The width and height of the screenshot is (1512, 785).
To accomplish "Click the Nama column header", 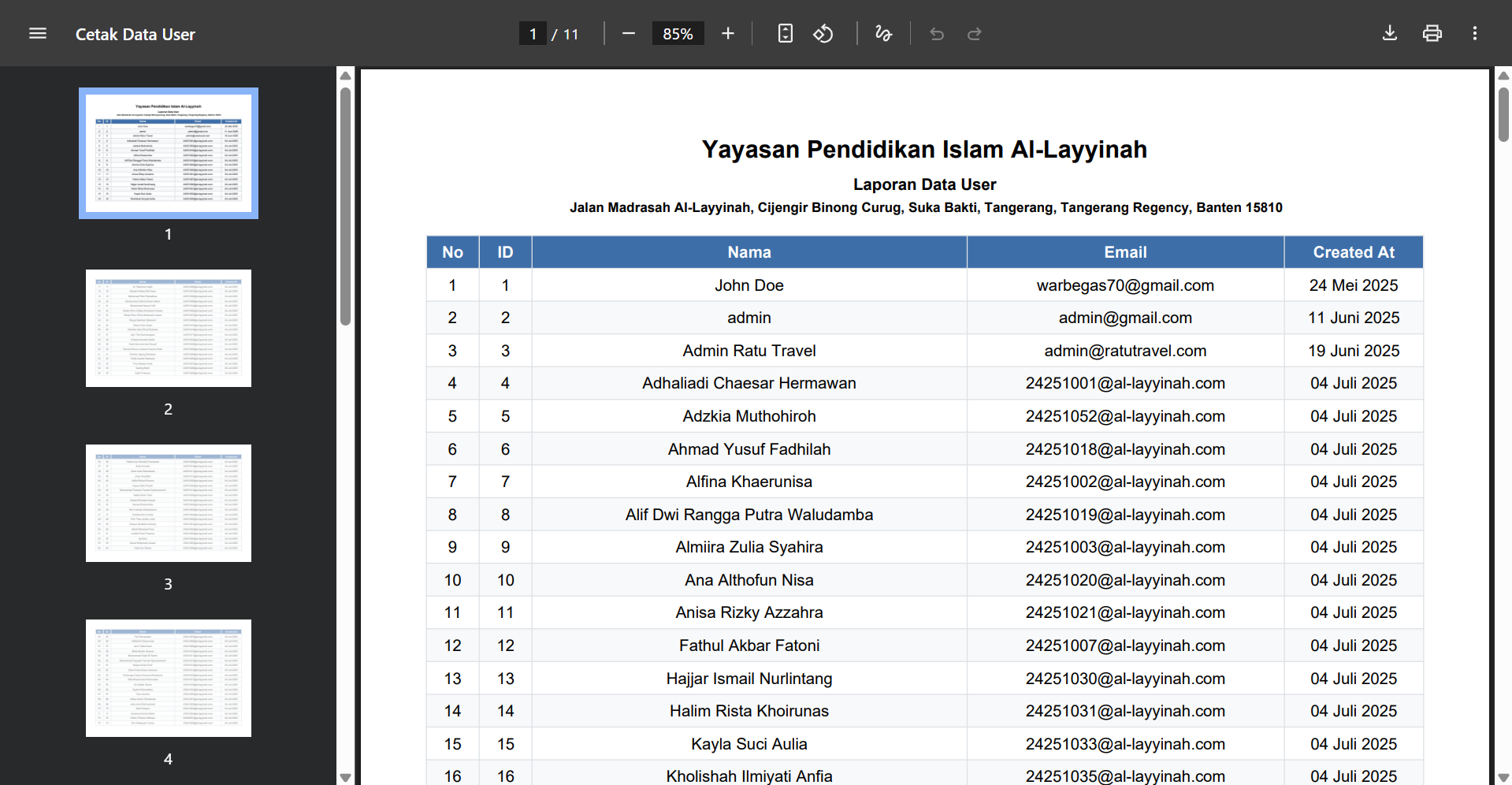I will pos(749,251).
